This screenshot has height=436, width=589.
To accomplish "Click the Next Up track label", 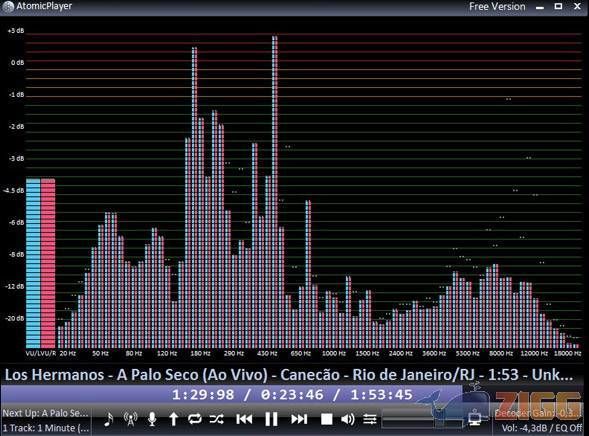I will pyautogui.click(x=45, y=413).
